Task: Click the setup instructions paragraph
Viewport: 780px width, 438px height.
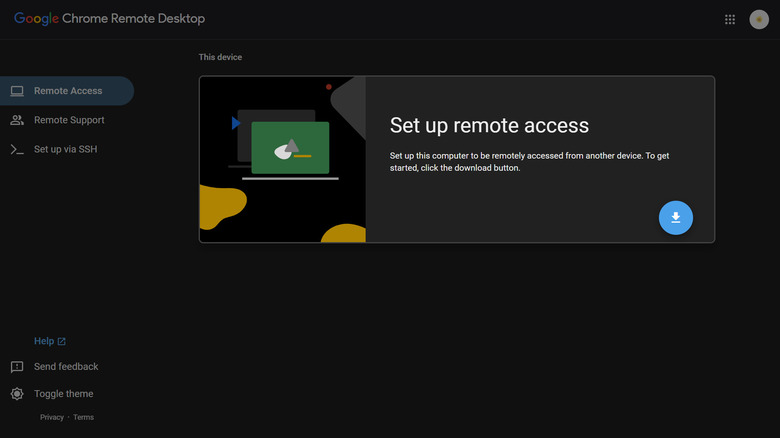Action: click(x=529, y=162)
